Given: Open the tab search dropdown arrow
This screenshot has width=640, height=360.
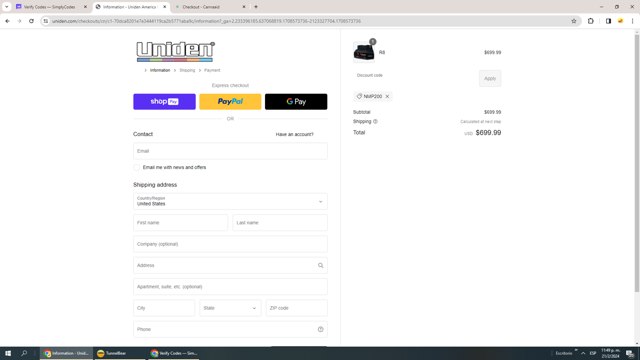Looking at the screenshot, I should (7, 7).
